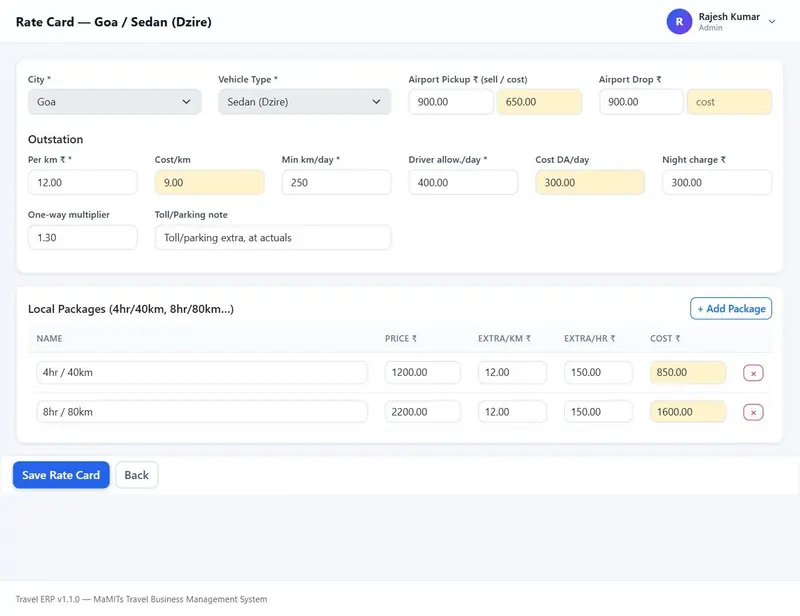The width and height of the screenshot is (800, 616).
Task: Edit Min km/day field 250
Action: [337, 182]
